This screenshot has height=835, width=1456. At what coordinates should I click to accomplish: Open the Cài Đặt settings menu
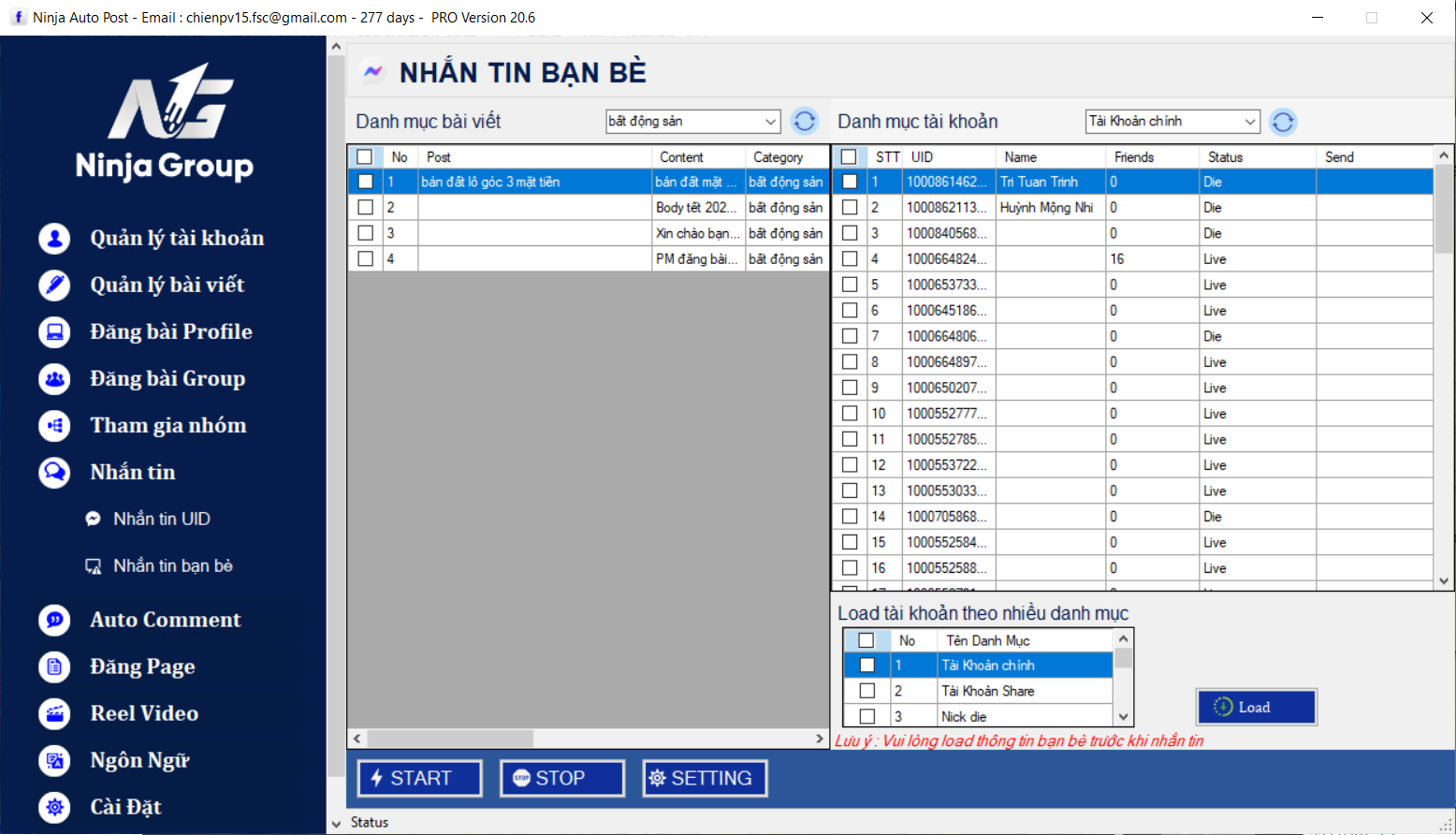(x=125, y=807)
